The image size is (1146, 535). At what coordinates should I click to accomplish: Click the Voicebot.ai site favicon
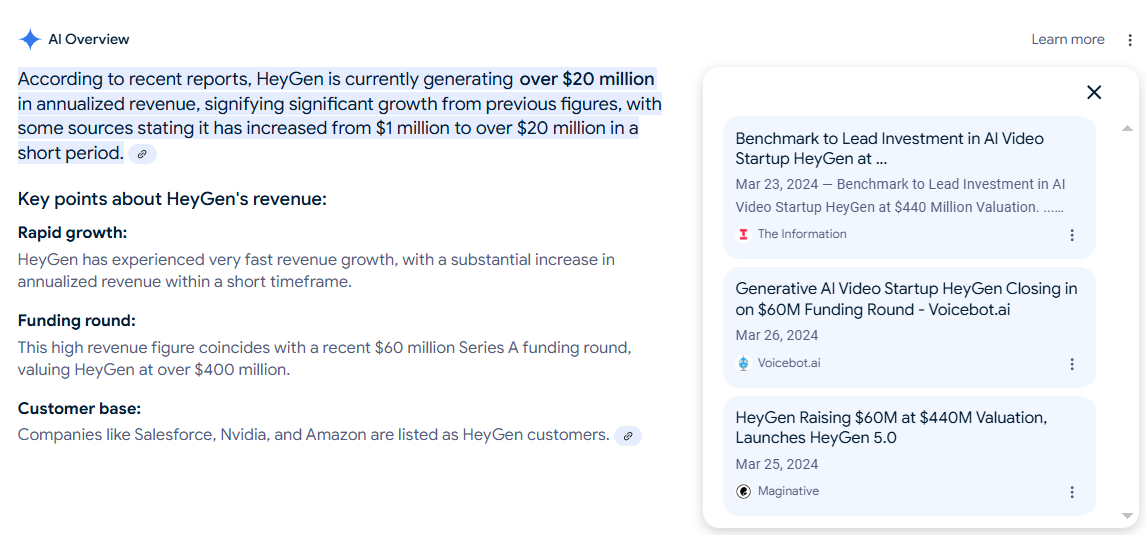pos(743,363)
